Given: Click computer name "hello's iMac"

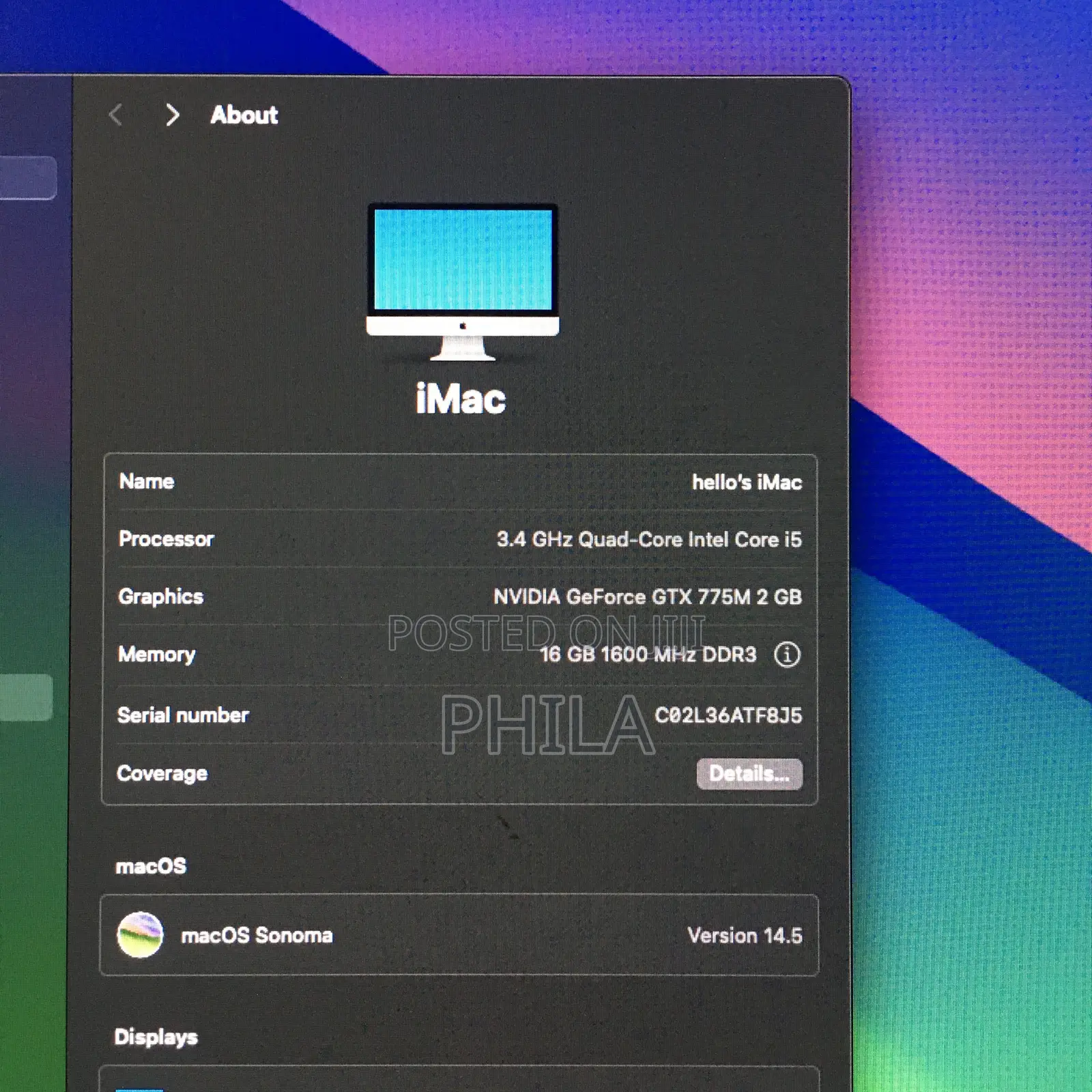Looking at the screenshot, I should 747,483.
